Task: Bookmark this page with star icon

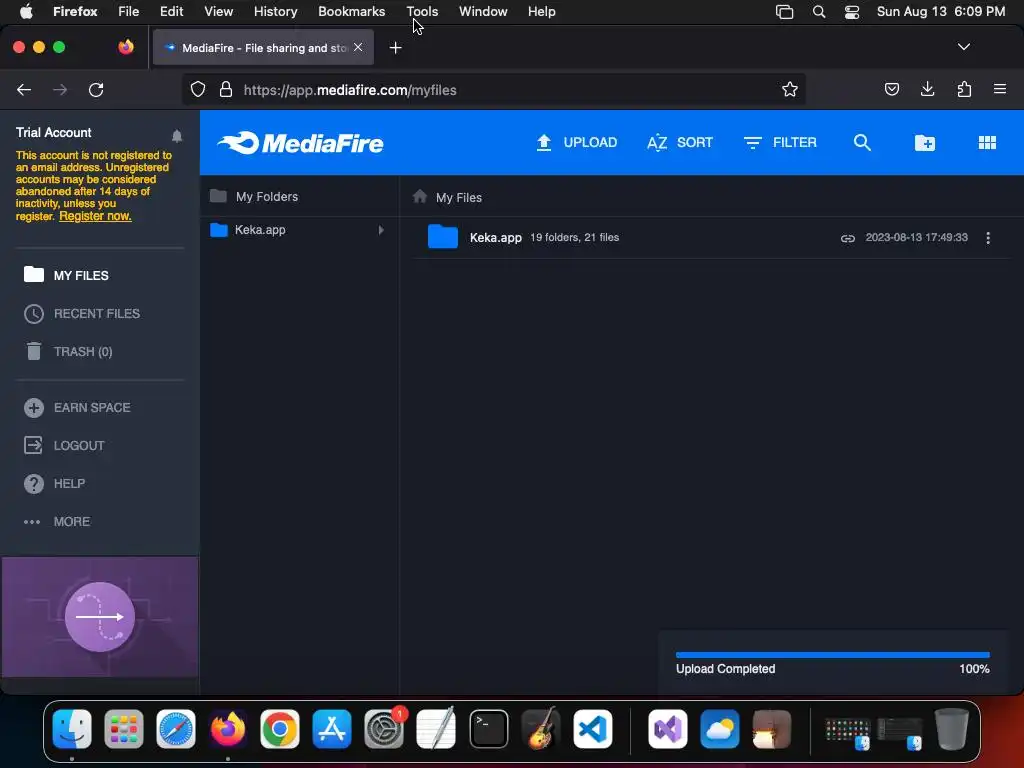Action: click(790, 89)
